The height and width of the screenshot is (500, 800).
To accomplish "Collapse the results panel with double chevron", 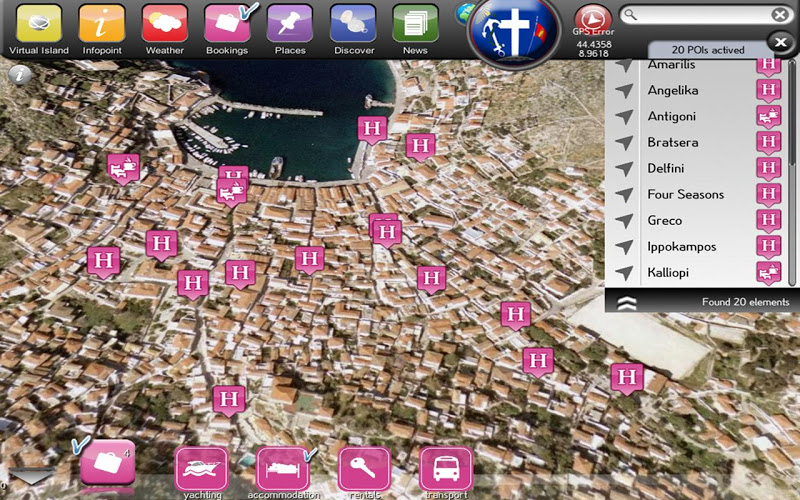I will (x=627, y=303).
